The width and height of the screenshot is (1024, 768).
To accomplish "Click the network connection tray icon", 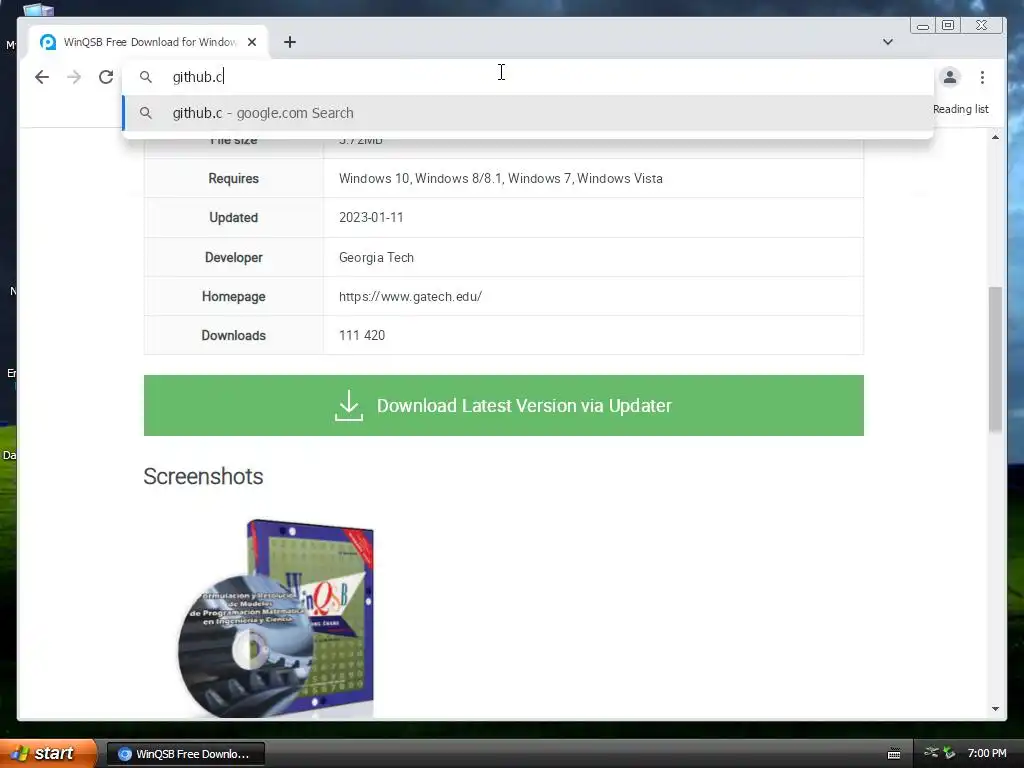I will point(931,753).
